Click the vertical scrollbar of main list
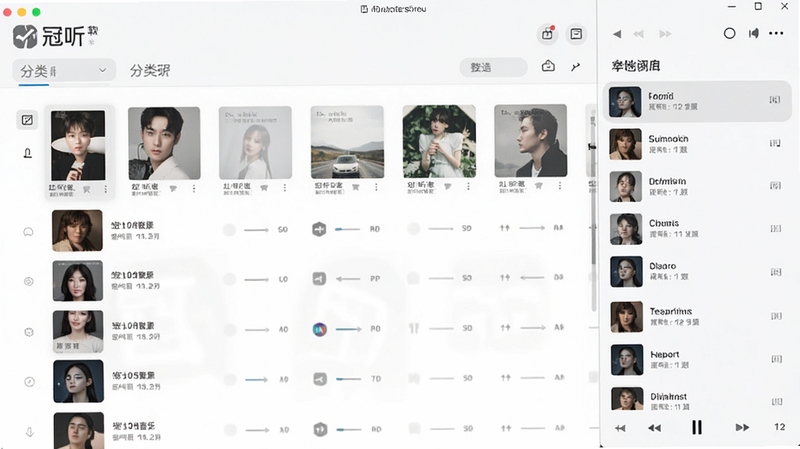Image resolution: width=800 pixels, height=449 pixels. [x=594, y=209]
